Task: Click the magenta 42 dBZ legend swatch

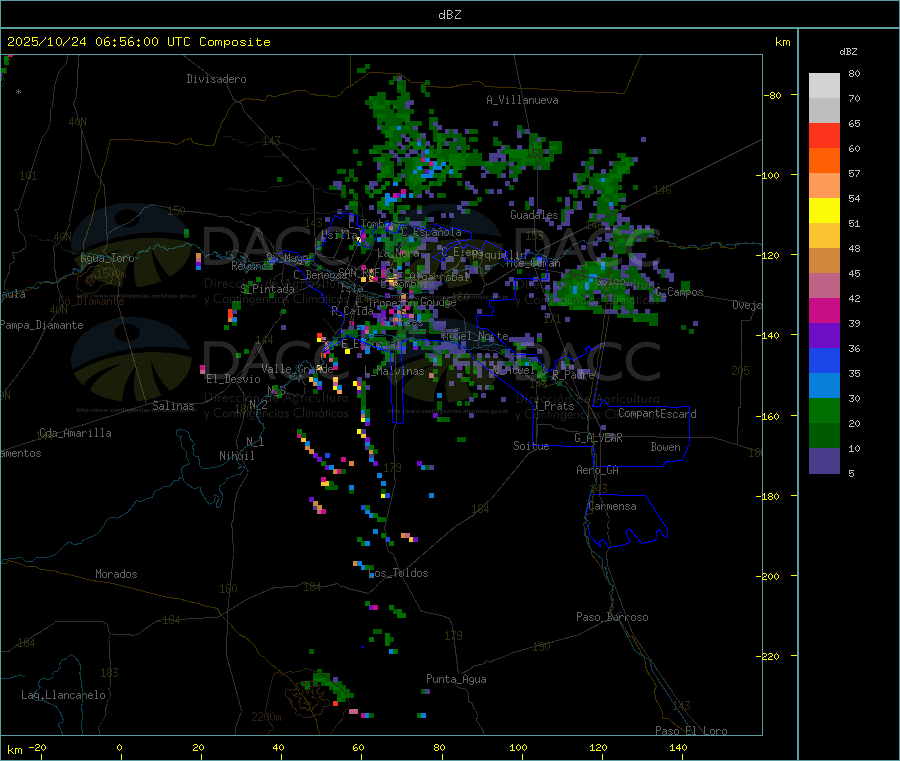Action: tap(824, 310)
